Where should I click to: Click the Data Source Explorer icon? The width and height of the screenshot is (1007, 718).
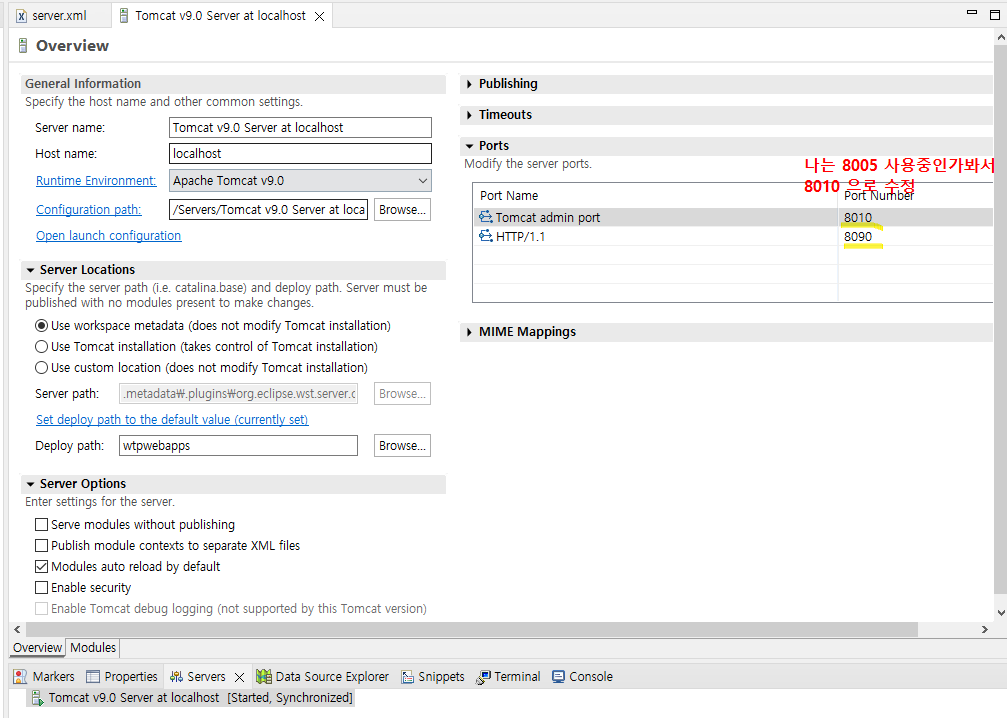click(263, 676)
